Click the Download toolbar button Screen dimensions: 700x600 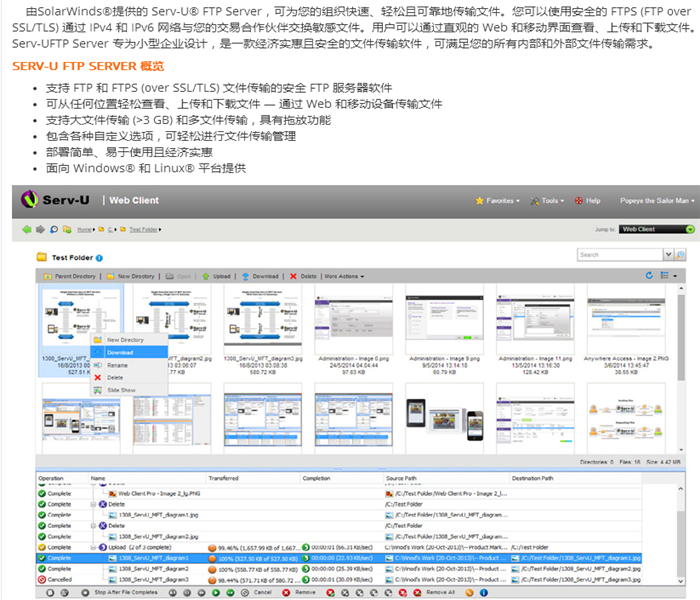260,276
